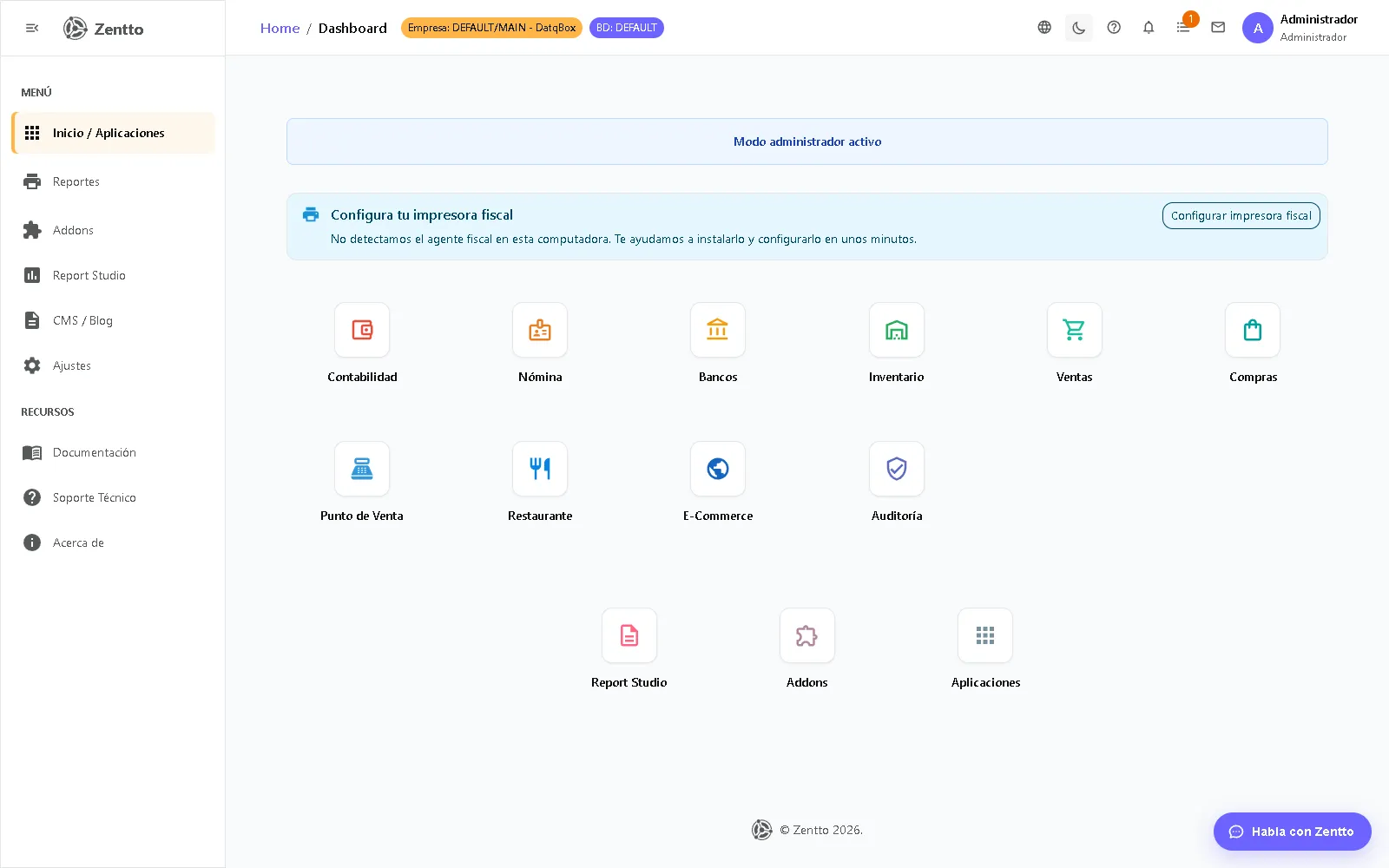The width and height of the screenshot is (1389, 868).
Task: Open the Ventas cart icon
Action: point(1075,330)
